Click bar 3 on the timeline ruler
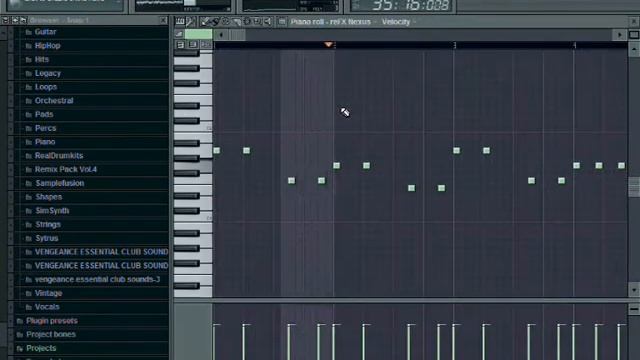This screenshot has height=360, width=640. point(454,45)
